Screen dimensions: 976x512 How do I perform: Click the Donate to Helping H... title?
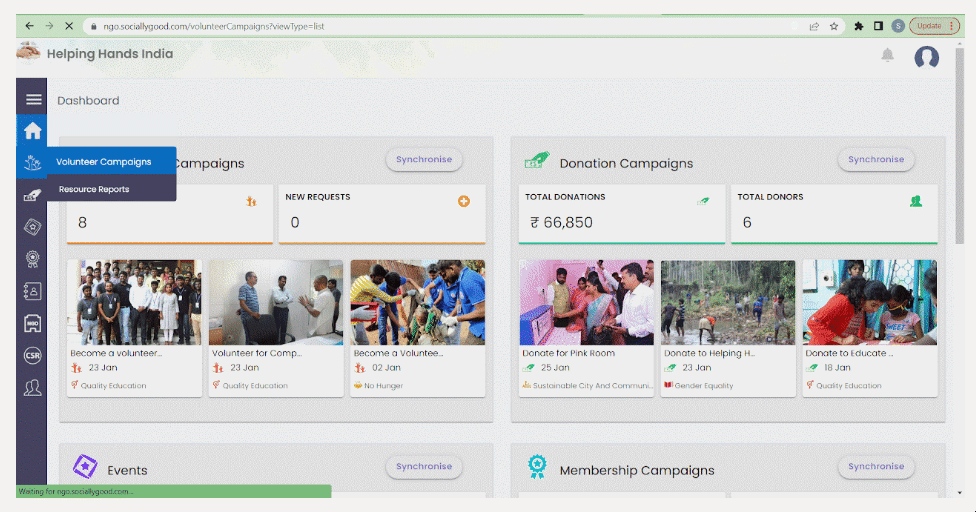709,353
